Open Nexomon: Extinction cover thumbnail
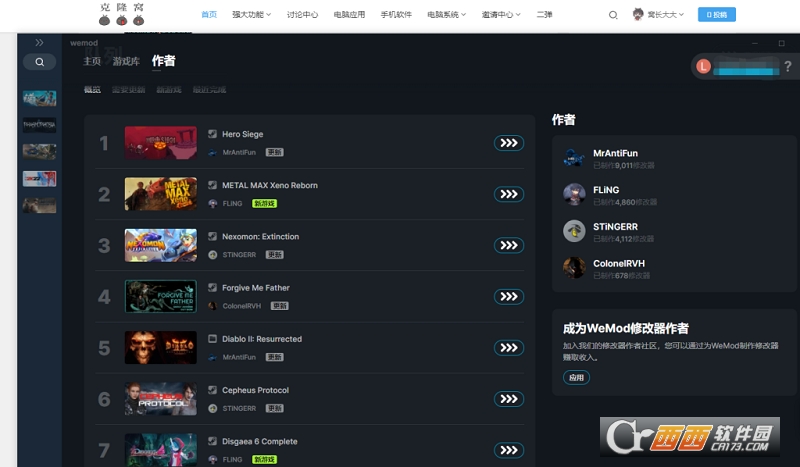The image size is (800, 467). pyautogui.click(x=161, y=245)
